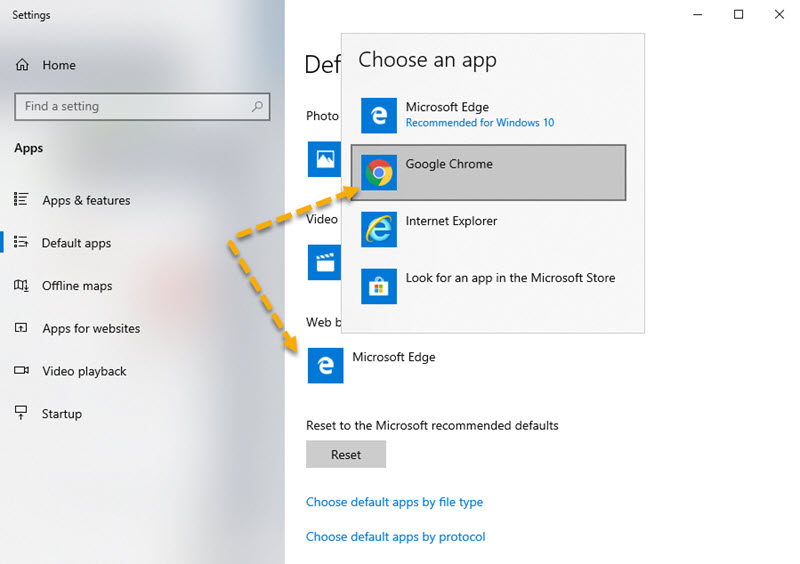
Task: Click the Apps & features list icon
Action: tap(21, 200)
